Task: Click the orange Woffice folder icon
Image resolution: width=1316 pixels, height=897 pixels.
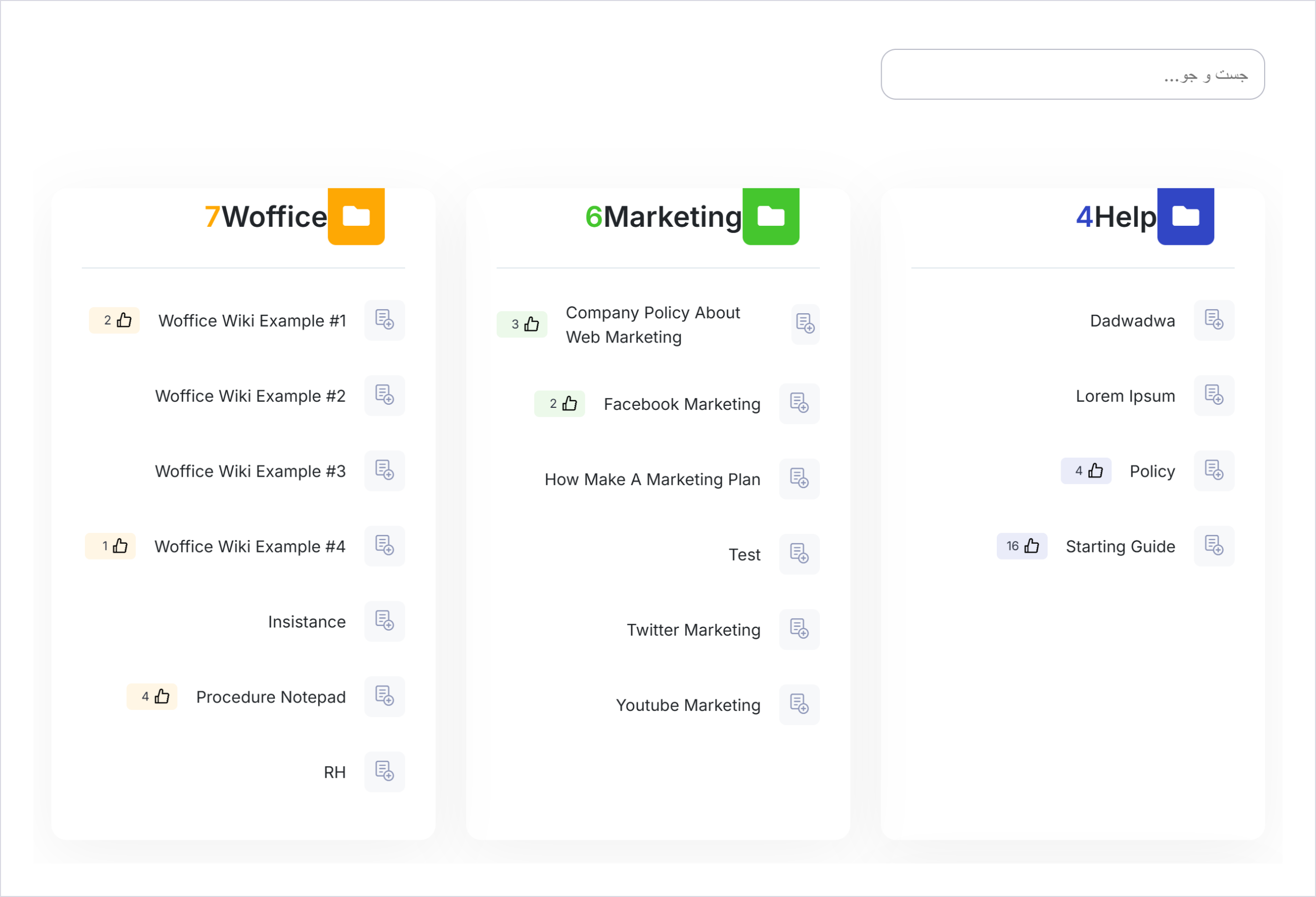Action: tap(356, 217)
